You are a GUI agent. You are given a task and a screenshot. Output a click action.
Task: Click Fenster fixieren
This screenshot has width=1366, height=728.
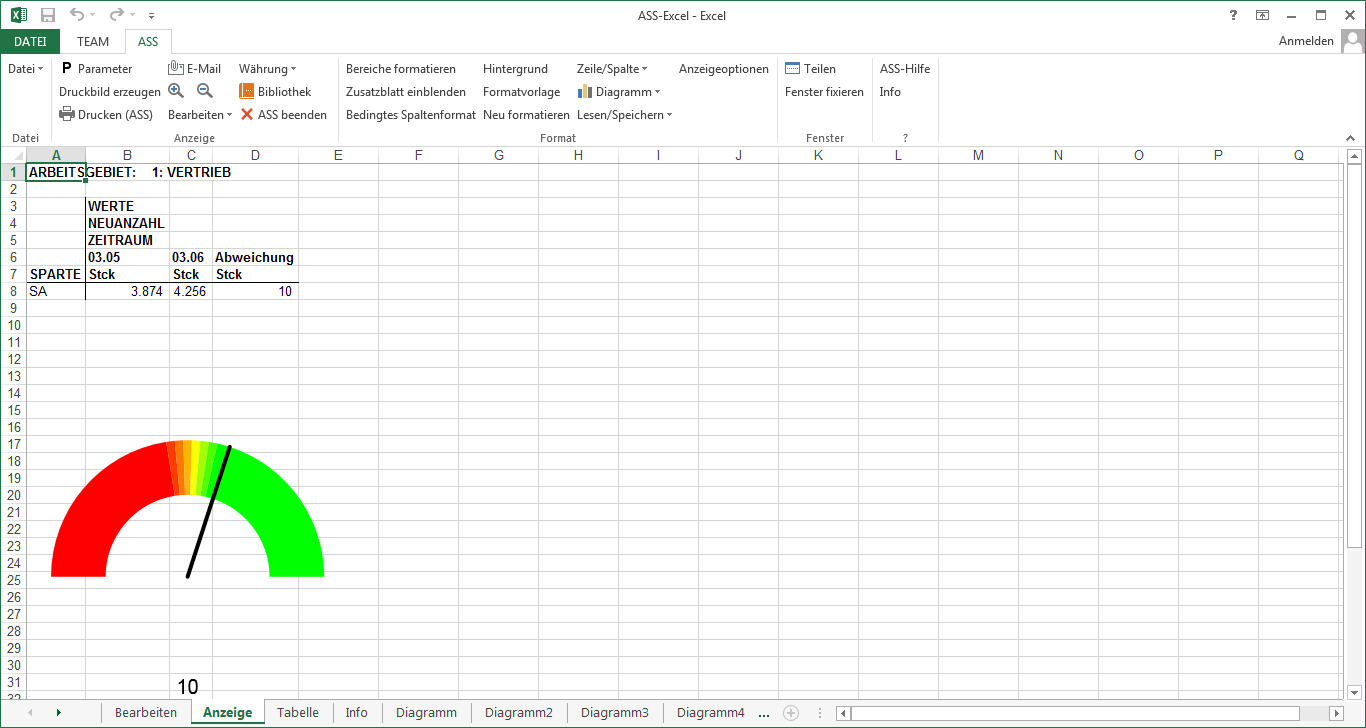pos(824,92)
